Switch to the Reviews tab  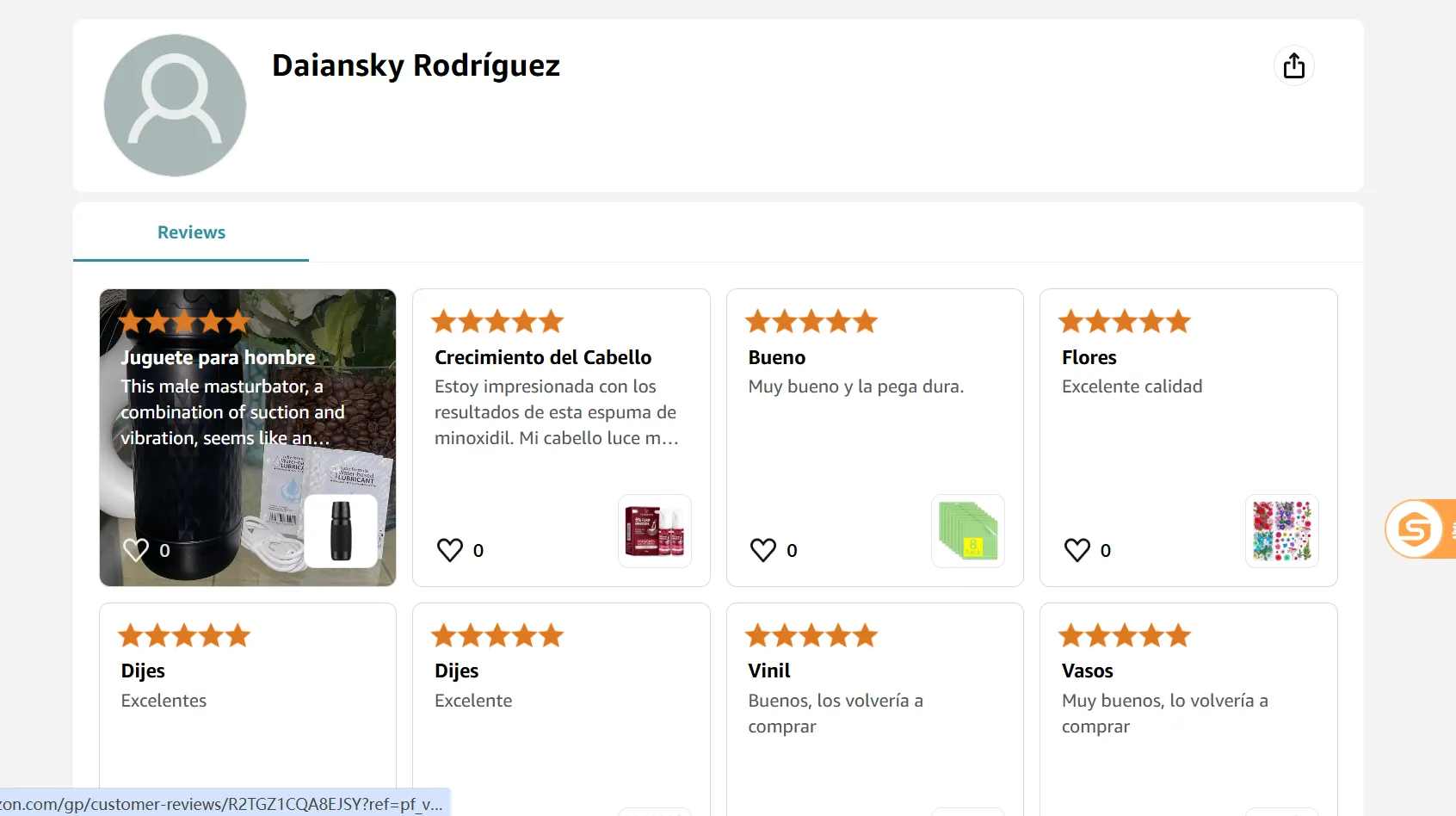pyautogui.click(x=190, y=232)
